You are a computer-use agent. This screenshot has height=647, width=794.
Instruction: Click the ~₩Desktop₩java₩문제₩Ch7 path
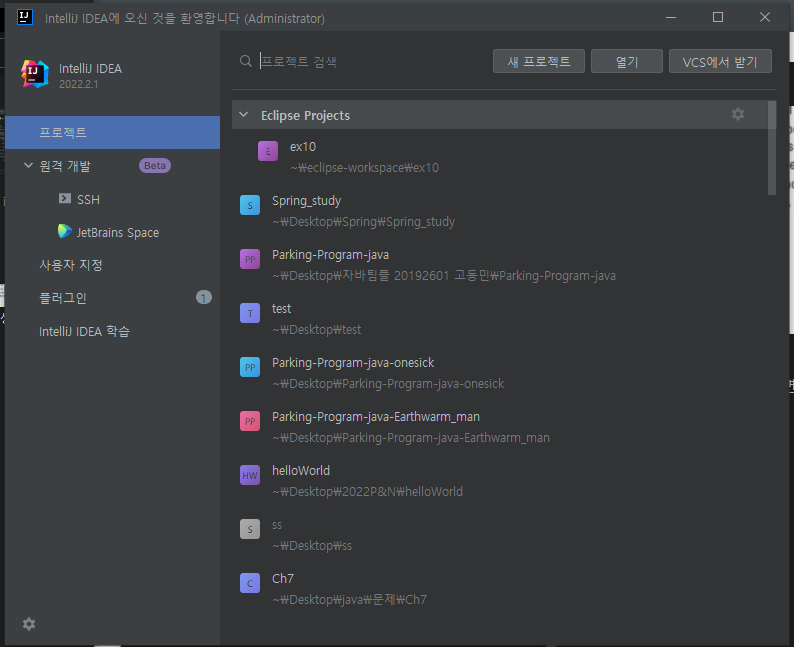[349, 600]
